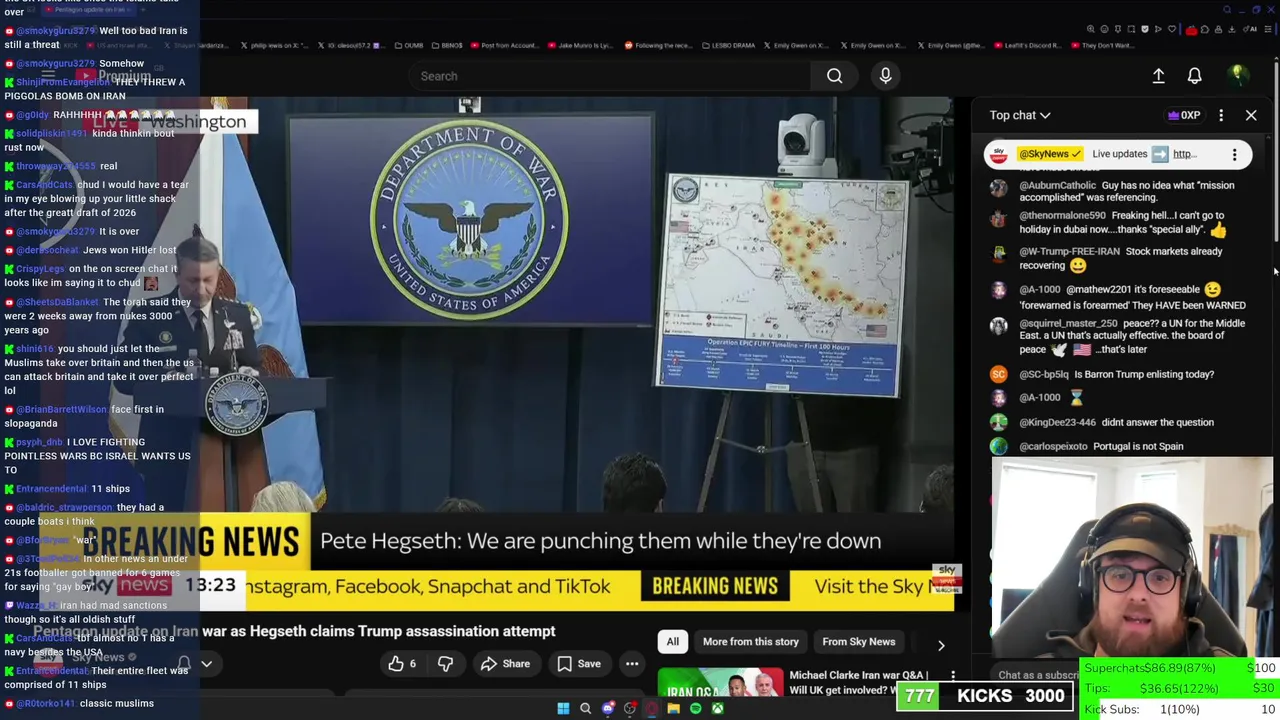Open Discord from the taskbar

pos(608,709)
